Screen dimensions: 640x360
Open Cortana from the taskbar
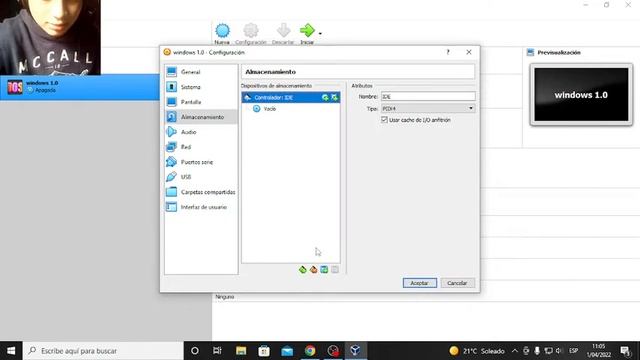[195, 351]
